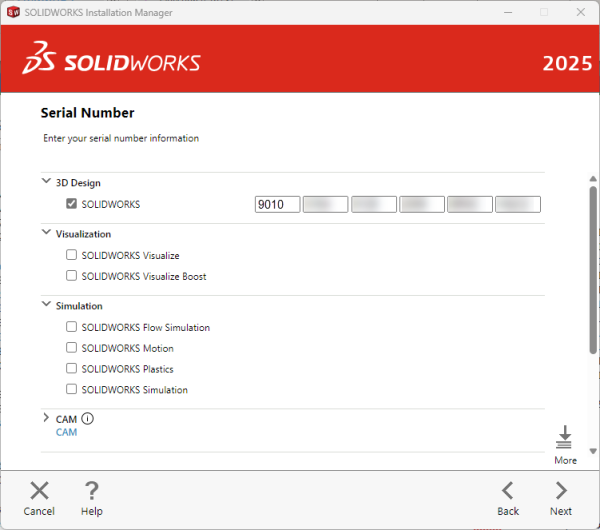Image resolution: width=600 pixels, height=530 pixels.
Task: Click the SOLIDWORKS logo in the red banner
Action: (112, 61)
